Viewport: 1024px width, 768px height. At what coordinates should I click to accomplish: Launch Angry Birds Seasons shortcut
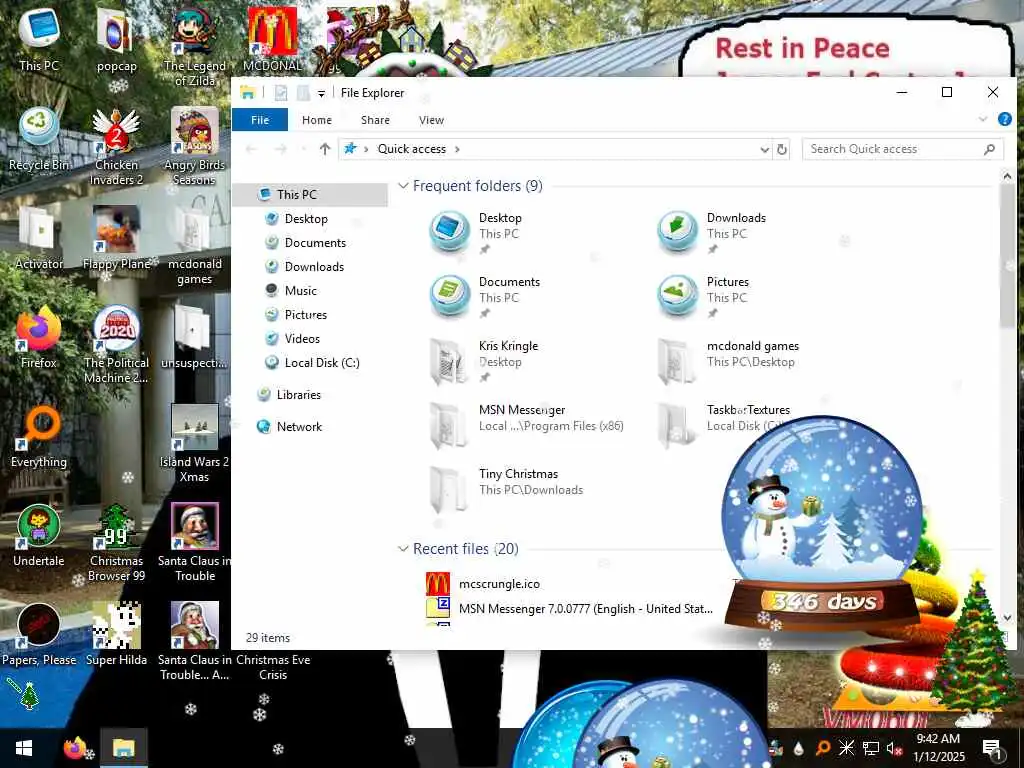pyautogui.click(x=194, y=146)
